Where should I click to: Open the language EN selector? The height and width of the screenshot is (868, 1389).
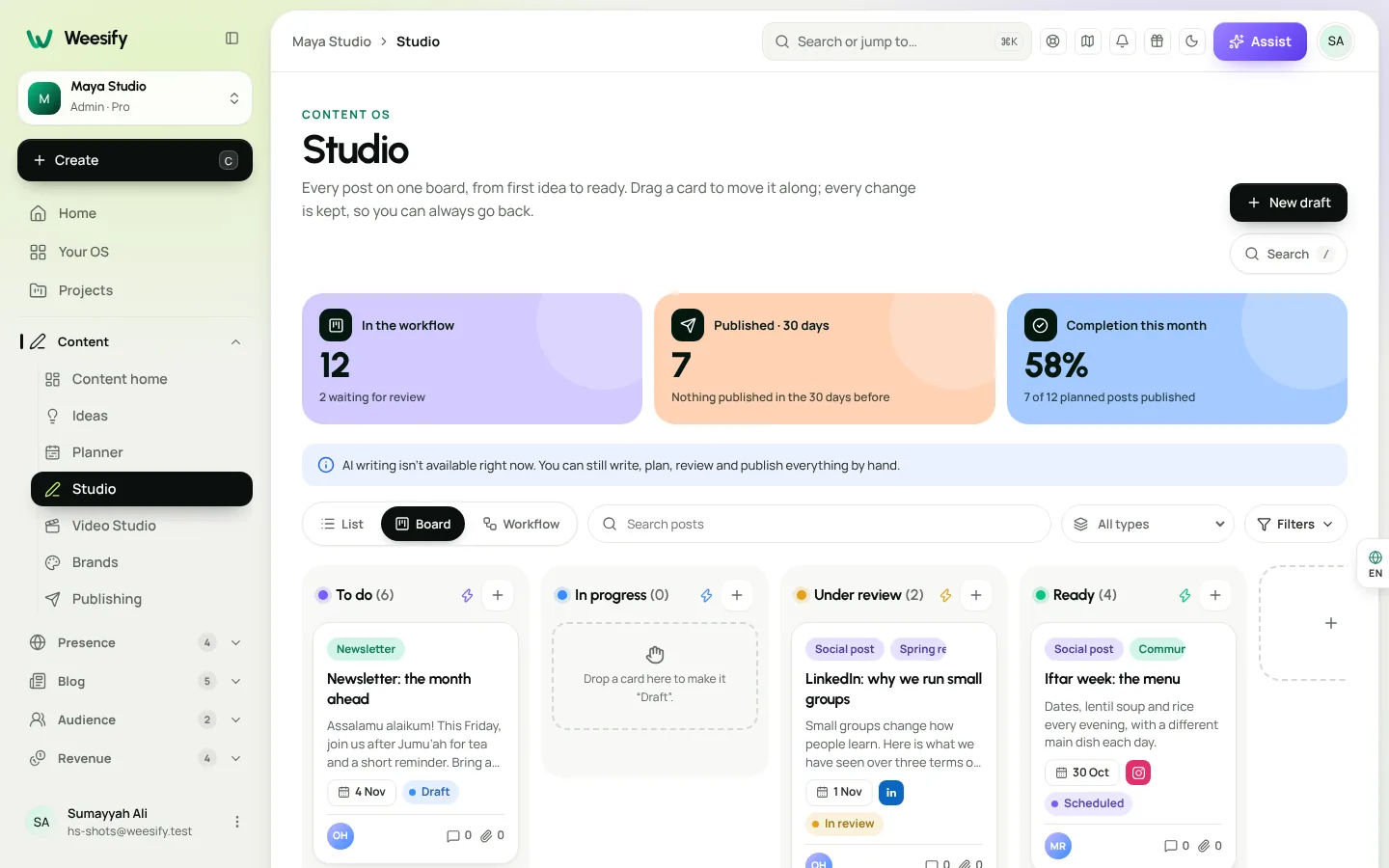(1375, 564)
